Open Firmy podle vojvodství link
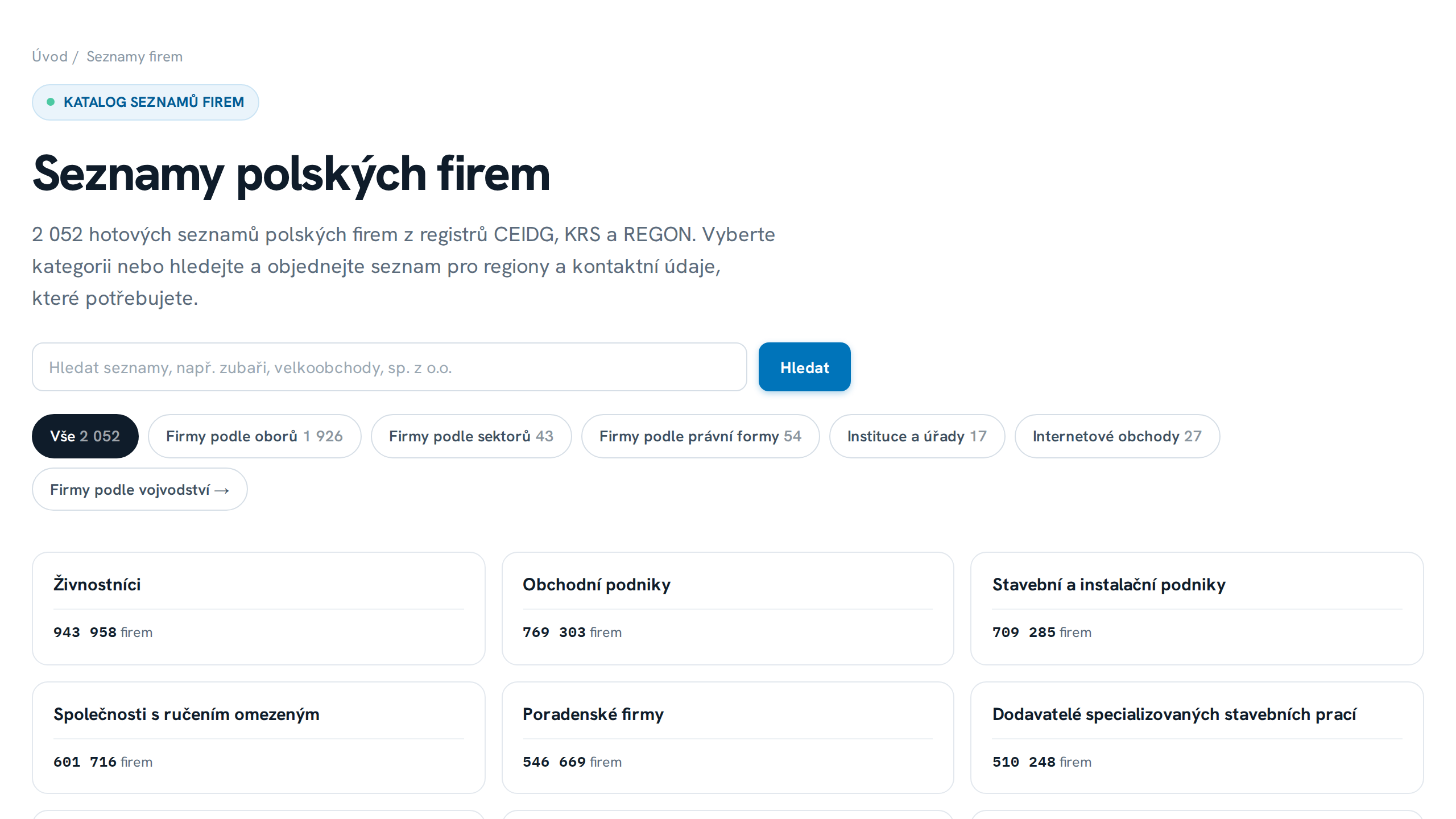 (140, 489)
